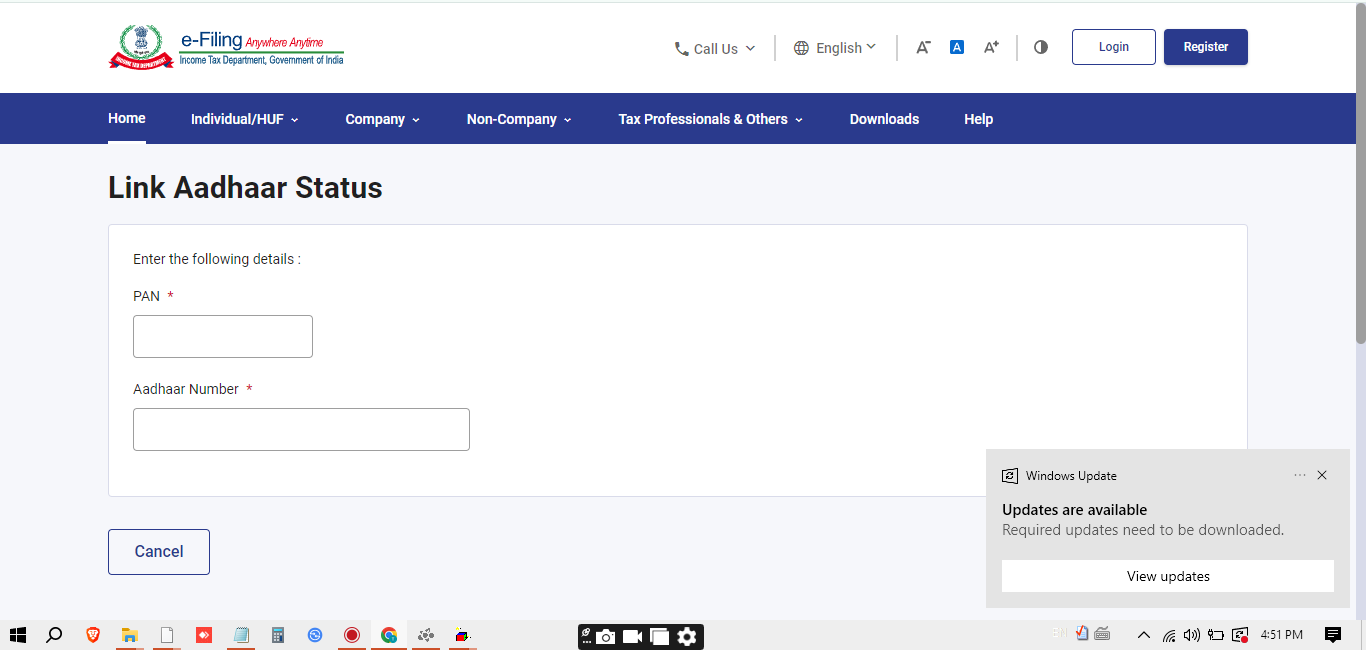Click the PAN input field
Viewport: 1366px width, 650px height.
(x=223, y=337)
